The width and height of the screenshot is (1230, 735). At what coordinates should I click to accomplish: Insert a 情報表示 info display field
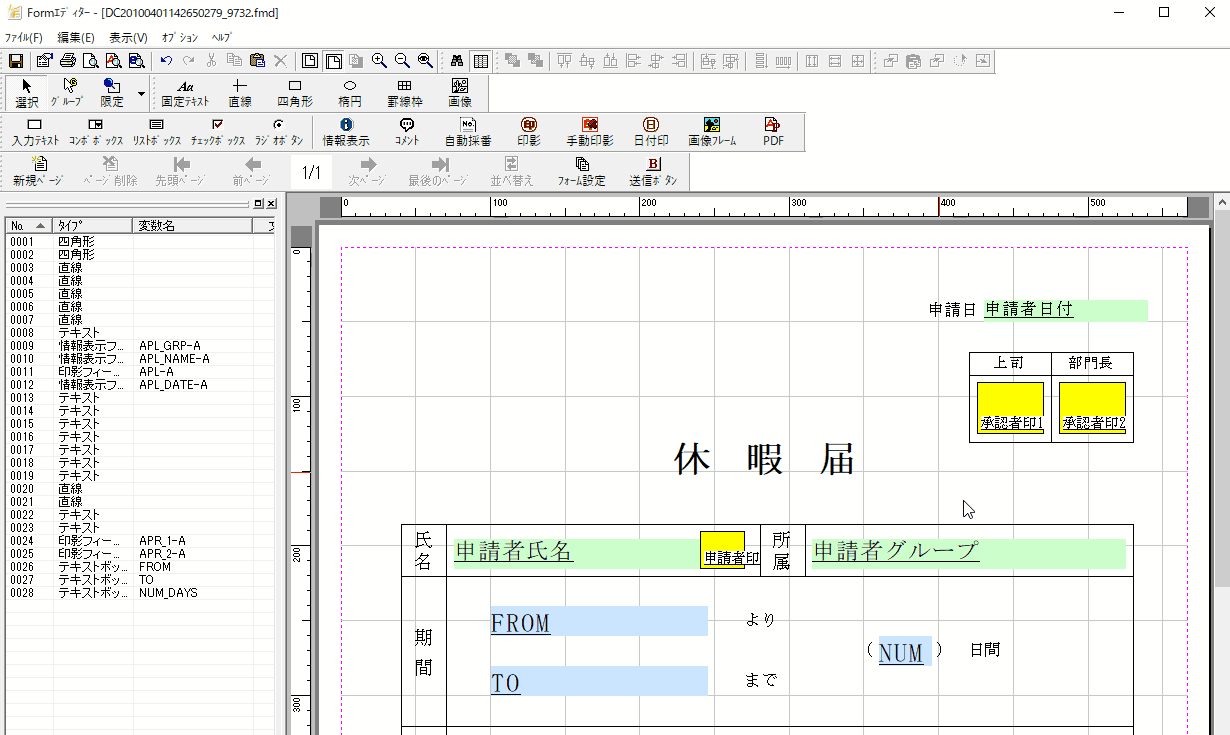pyautogui.click(x=346, y=132)
